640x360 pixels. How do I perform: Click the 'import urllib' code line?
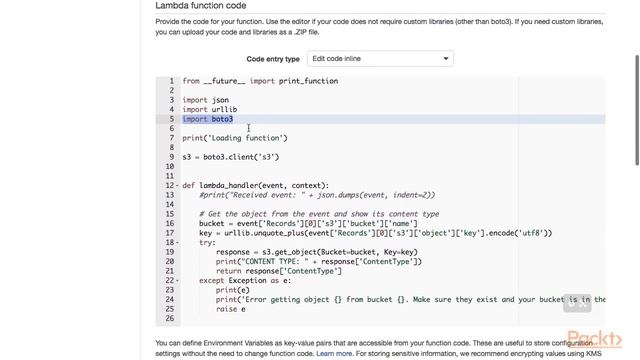click(209, 109)
